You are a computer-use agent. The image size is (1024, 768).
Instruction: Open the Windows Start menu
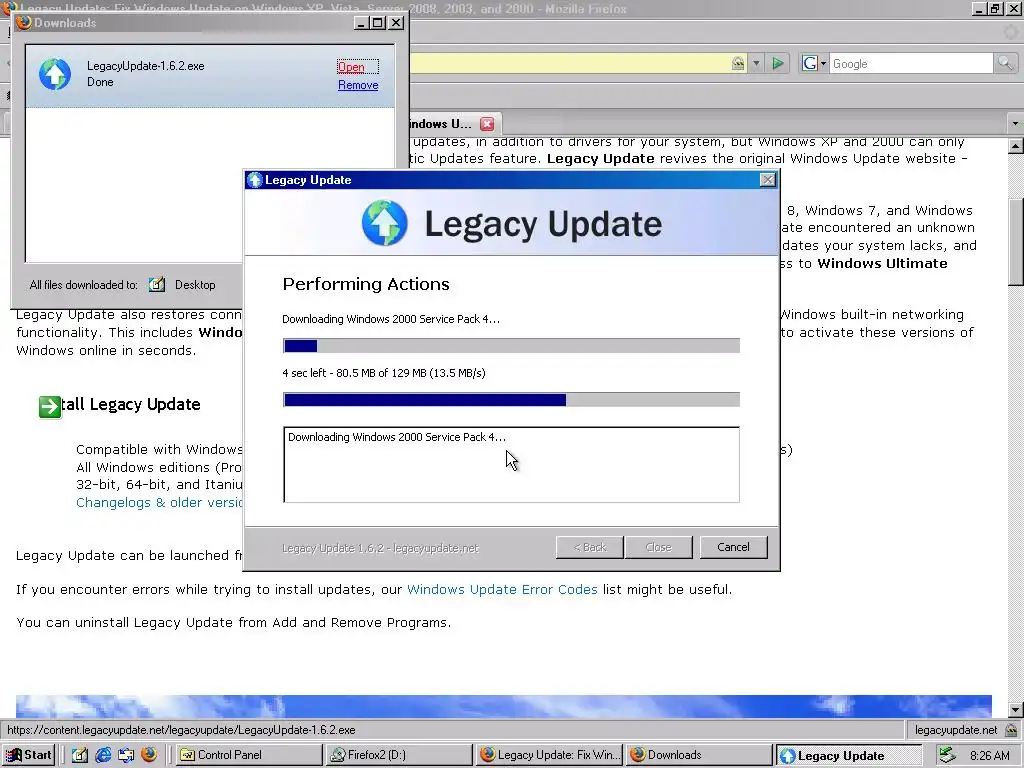pyautogui.click(x=29, y=755)
